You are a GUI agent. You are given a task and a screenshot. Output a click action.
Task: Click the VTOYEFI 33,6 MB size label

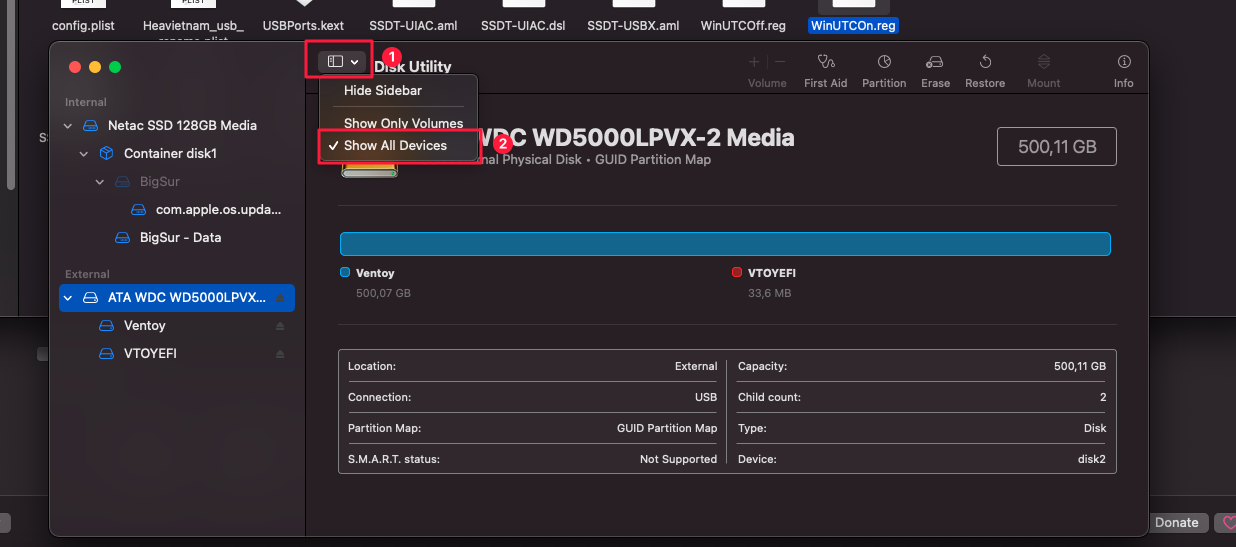(769, 293)
